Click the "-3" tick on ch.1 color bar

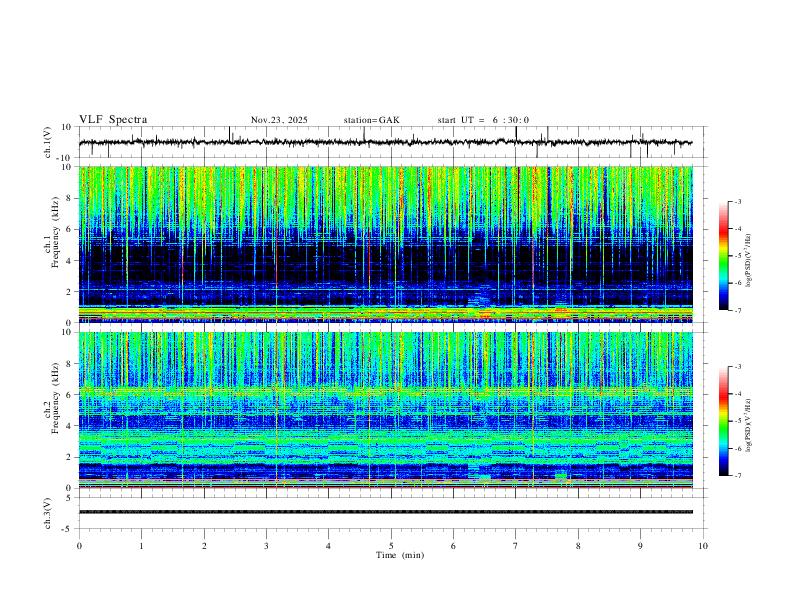pos(737,201)
